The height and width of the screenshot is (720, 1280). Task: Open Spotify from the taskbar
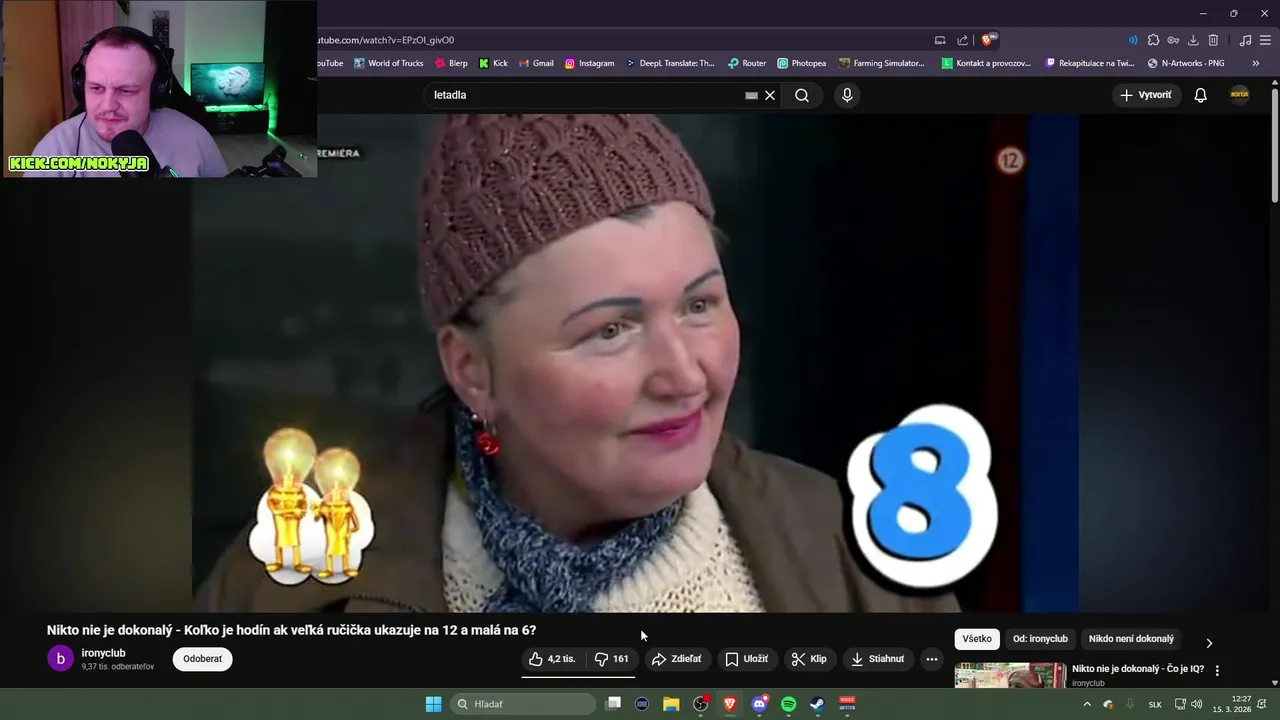[788, 704]
